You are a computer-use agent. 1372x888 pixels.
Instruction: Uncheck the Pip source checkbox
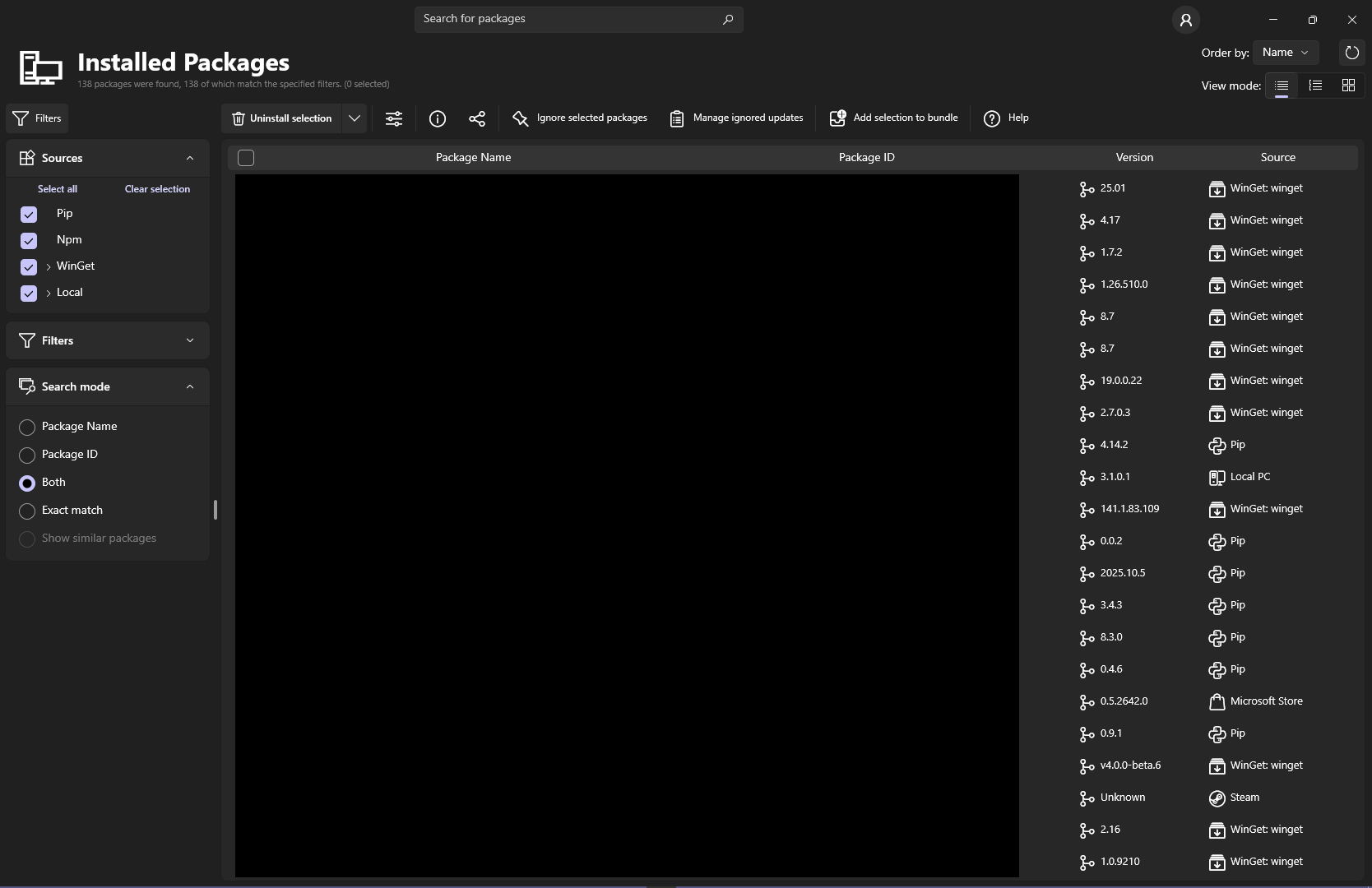tap(29, 215)
